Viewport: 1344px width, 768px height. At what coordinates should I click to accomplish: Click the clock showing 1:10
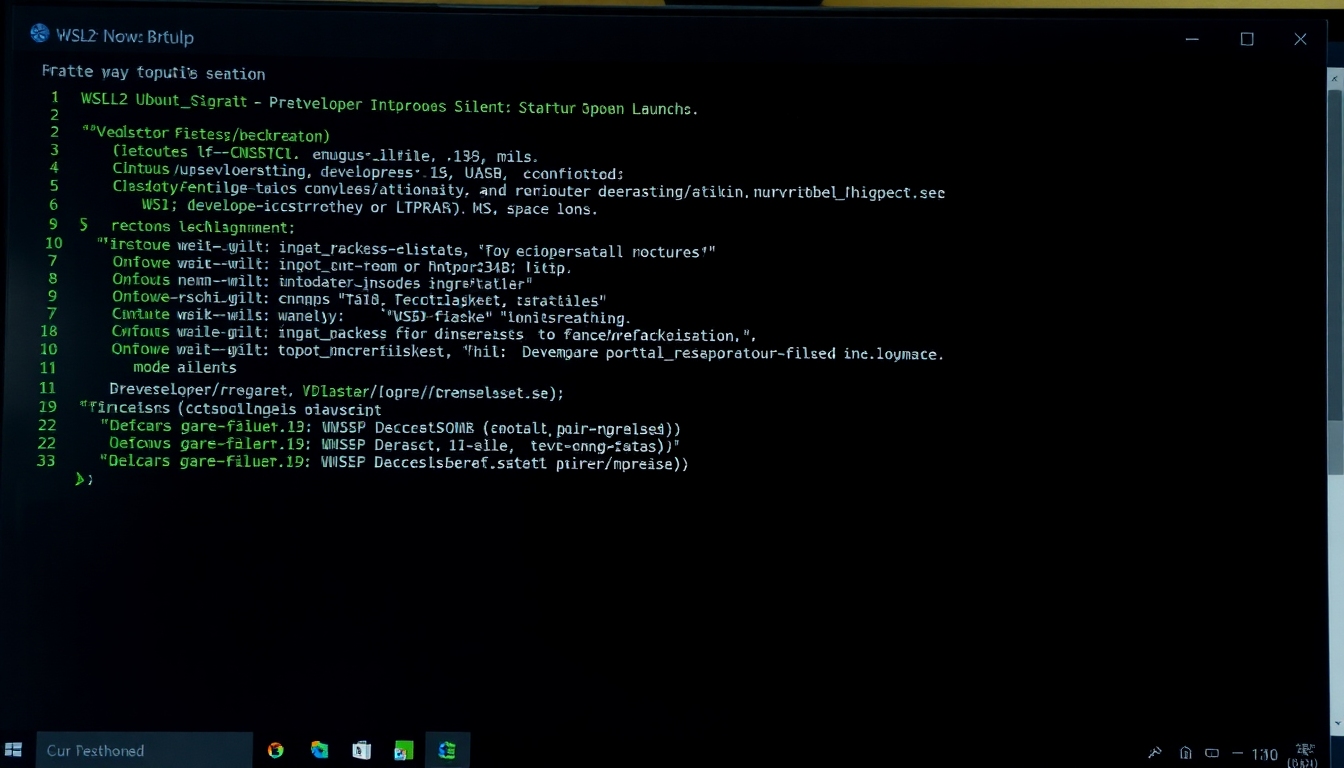click(1264, 753)
